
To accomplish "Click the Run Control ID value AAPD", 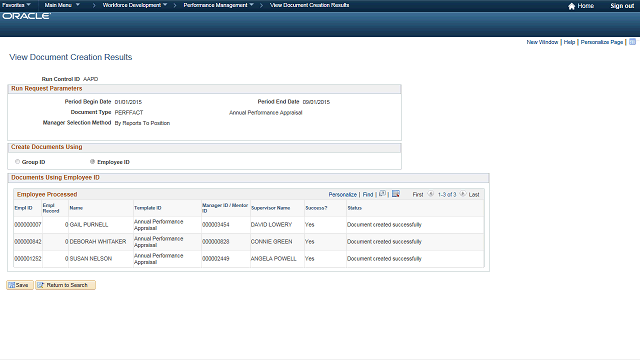I will [91, 79].
